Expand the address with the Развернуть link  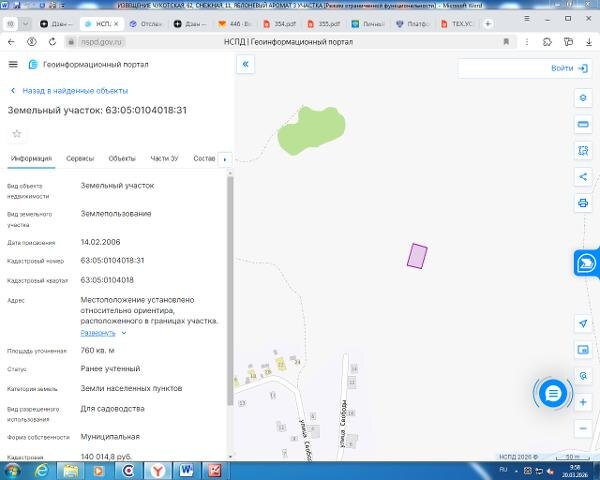coord(98,333)
